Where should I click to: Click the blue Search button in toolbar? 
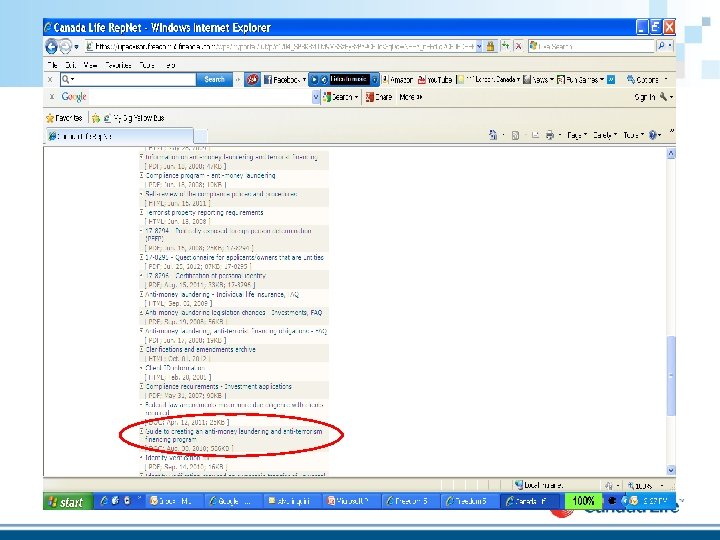click(x=214, y=79)
